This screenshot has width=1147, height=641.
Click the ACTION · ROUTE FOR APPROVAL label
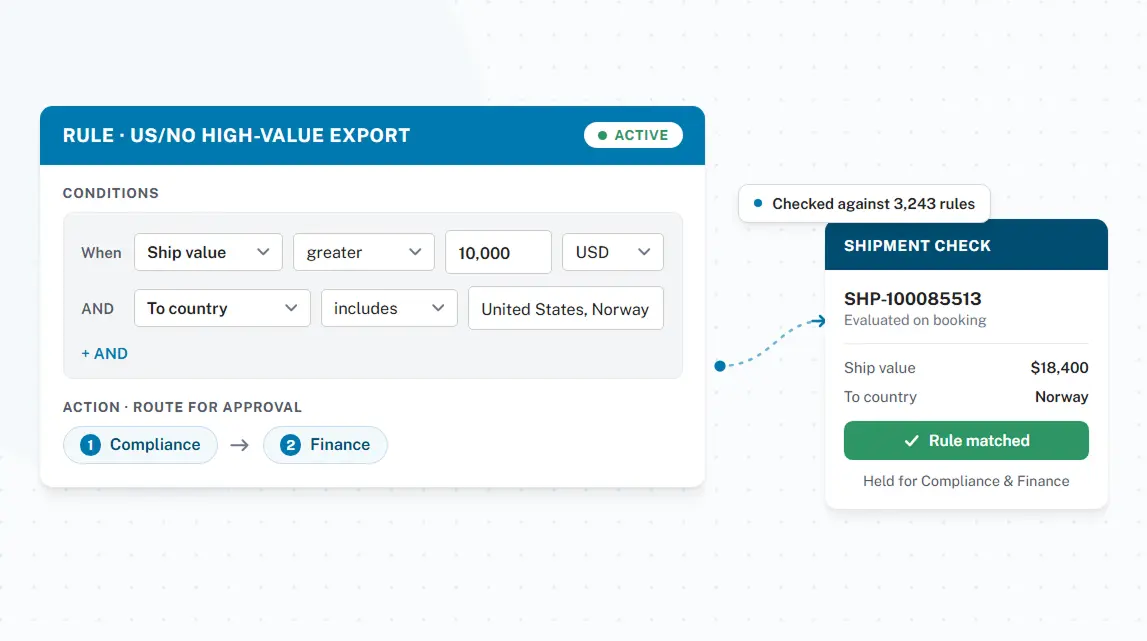click(x=182, y=407)
